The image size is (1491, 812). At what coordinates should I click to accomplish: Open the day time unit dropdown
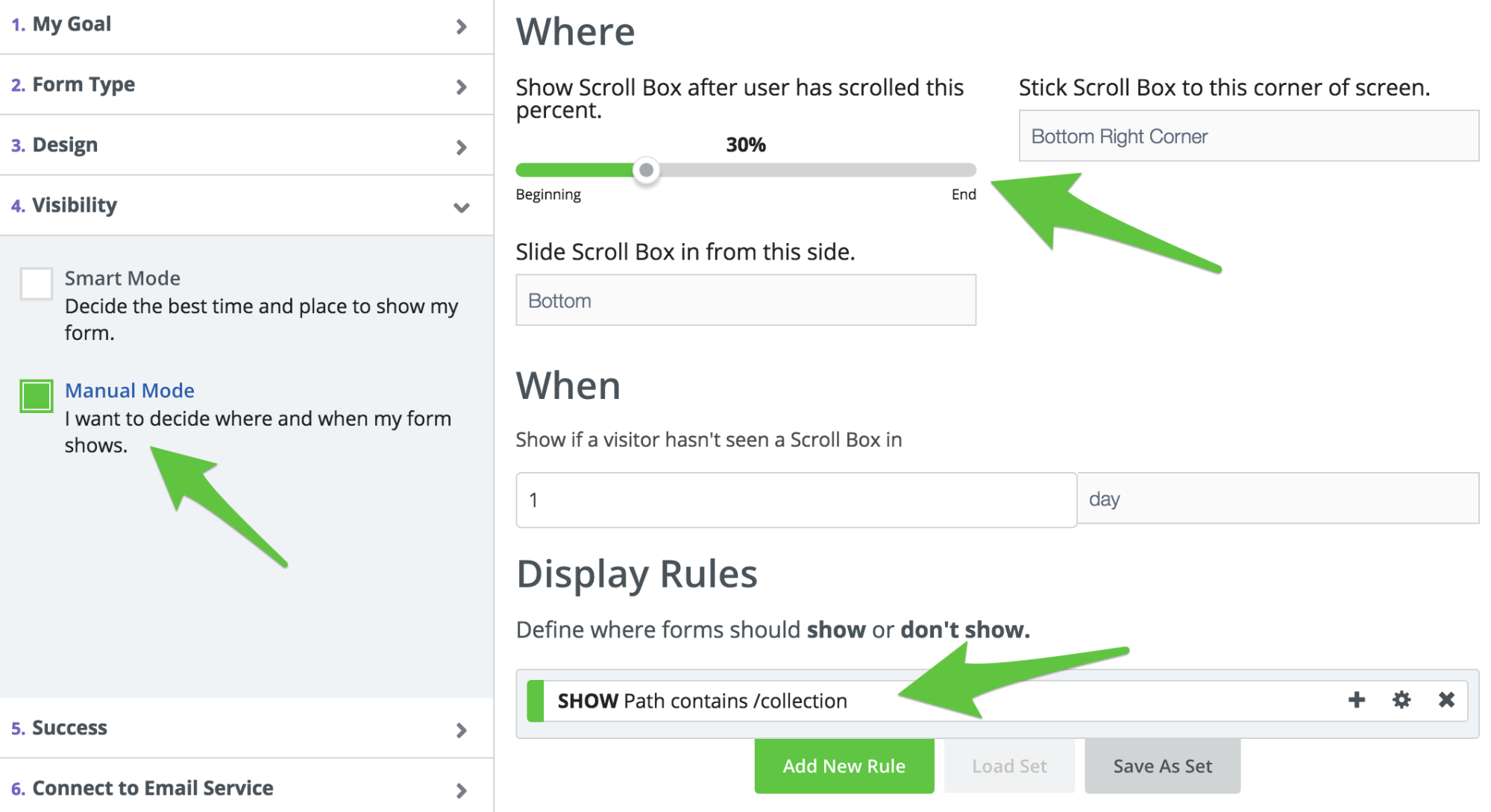(1278, 498)
